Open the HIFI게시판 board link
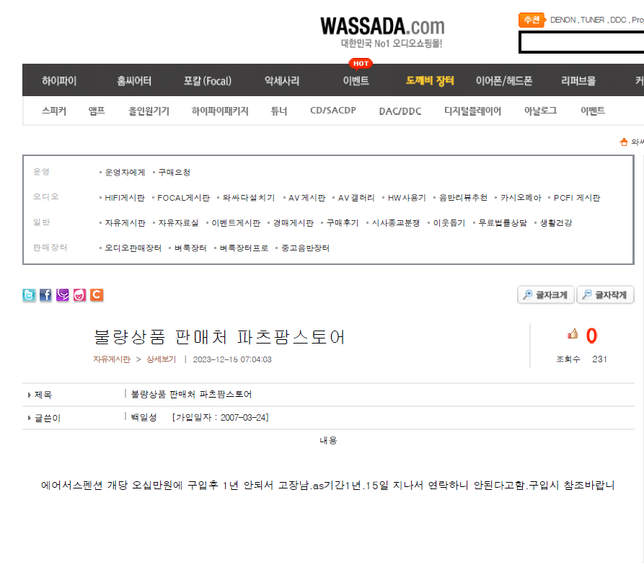Screen dimensions: 644x563 click(x=125, y=198)
